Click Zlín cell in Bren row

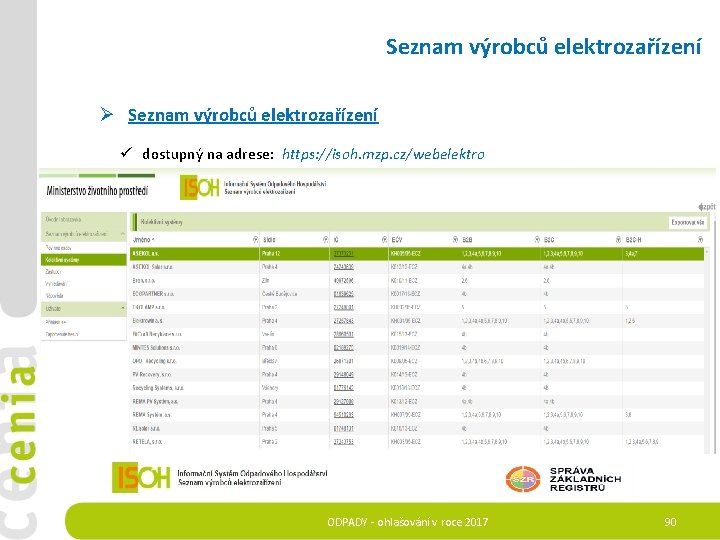coord(265,281)
